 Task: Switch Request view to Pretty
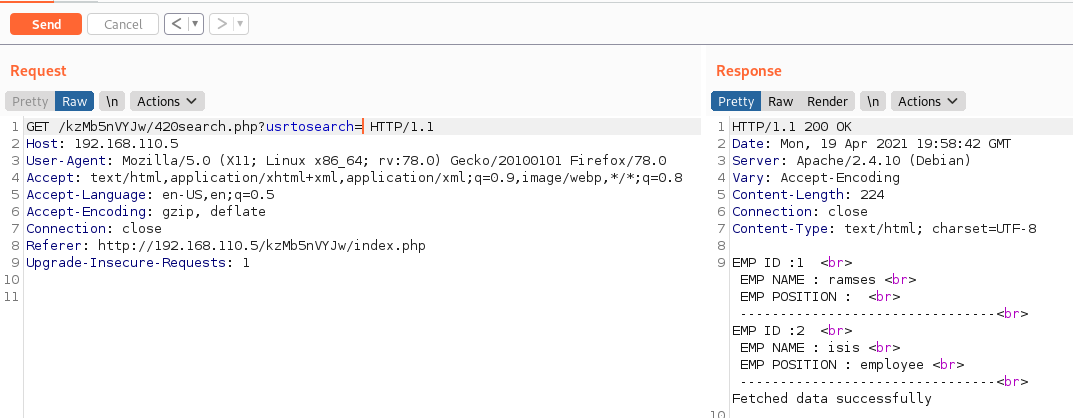pos(30,101)
